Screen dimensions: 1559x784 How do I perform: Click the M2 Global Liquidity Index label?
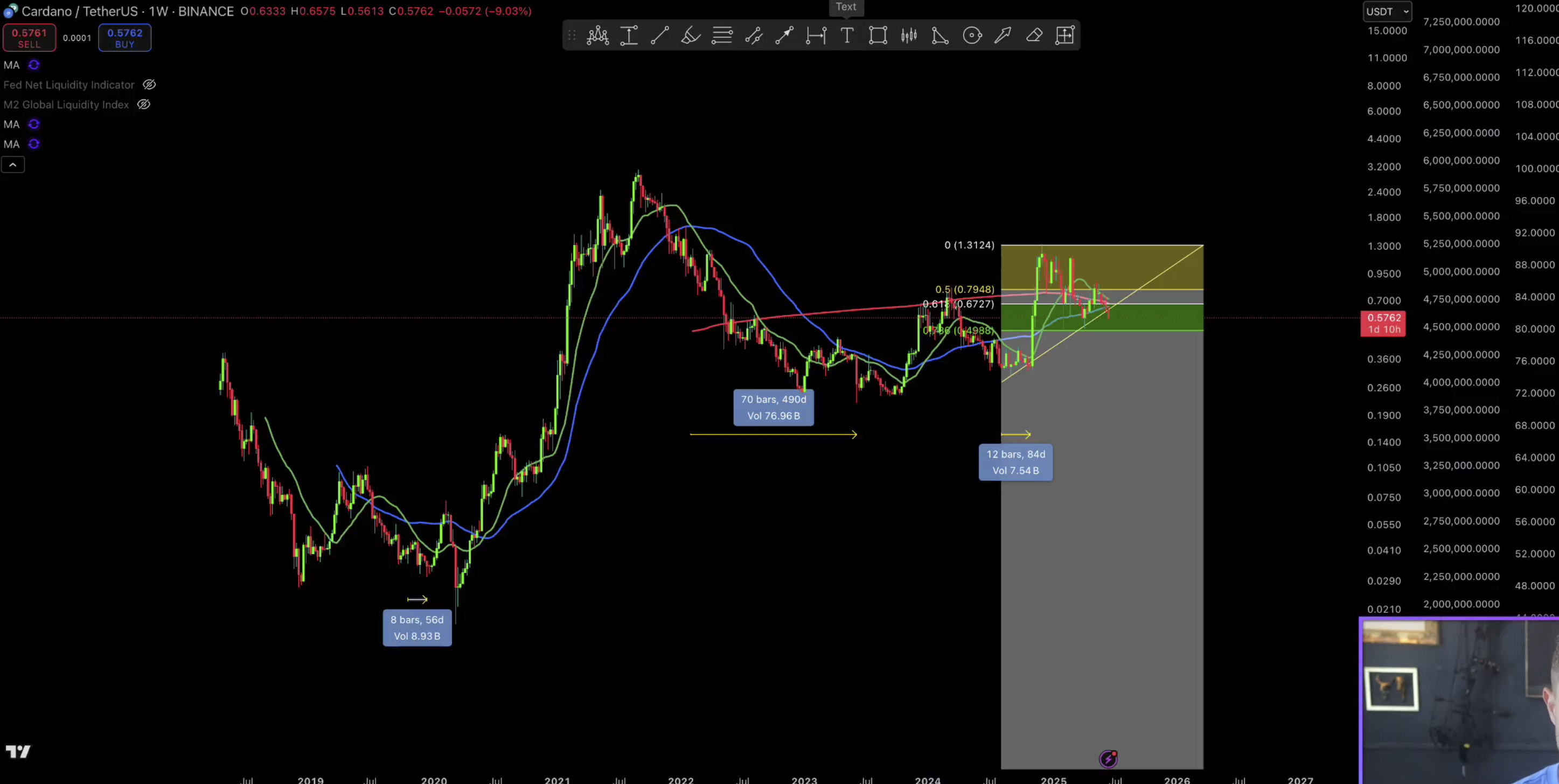click(66, 104)
